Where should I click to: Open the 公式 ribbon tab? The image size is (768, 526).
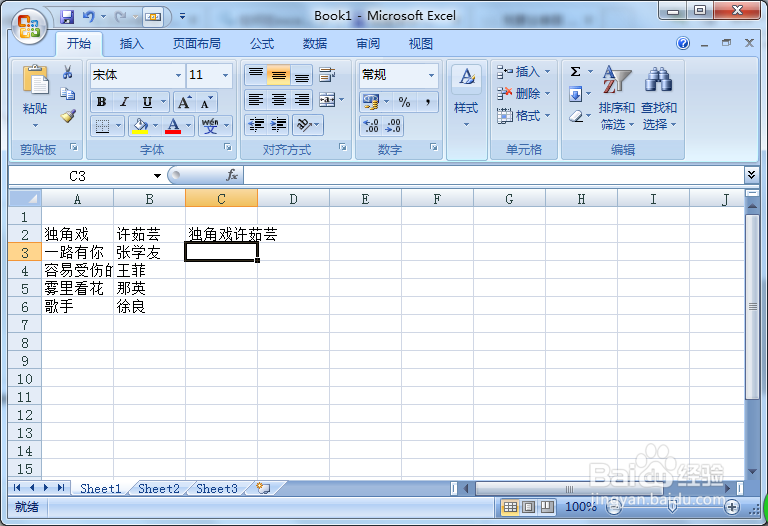pyautogui.click(x=262, y=44)
